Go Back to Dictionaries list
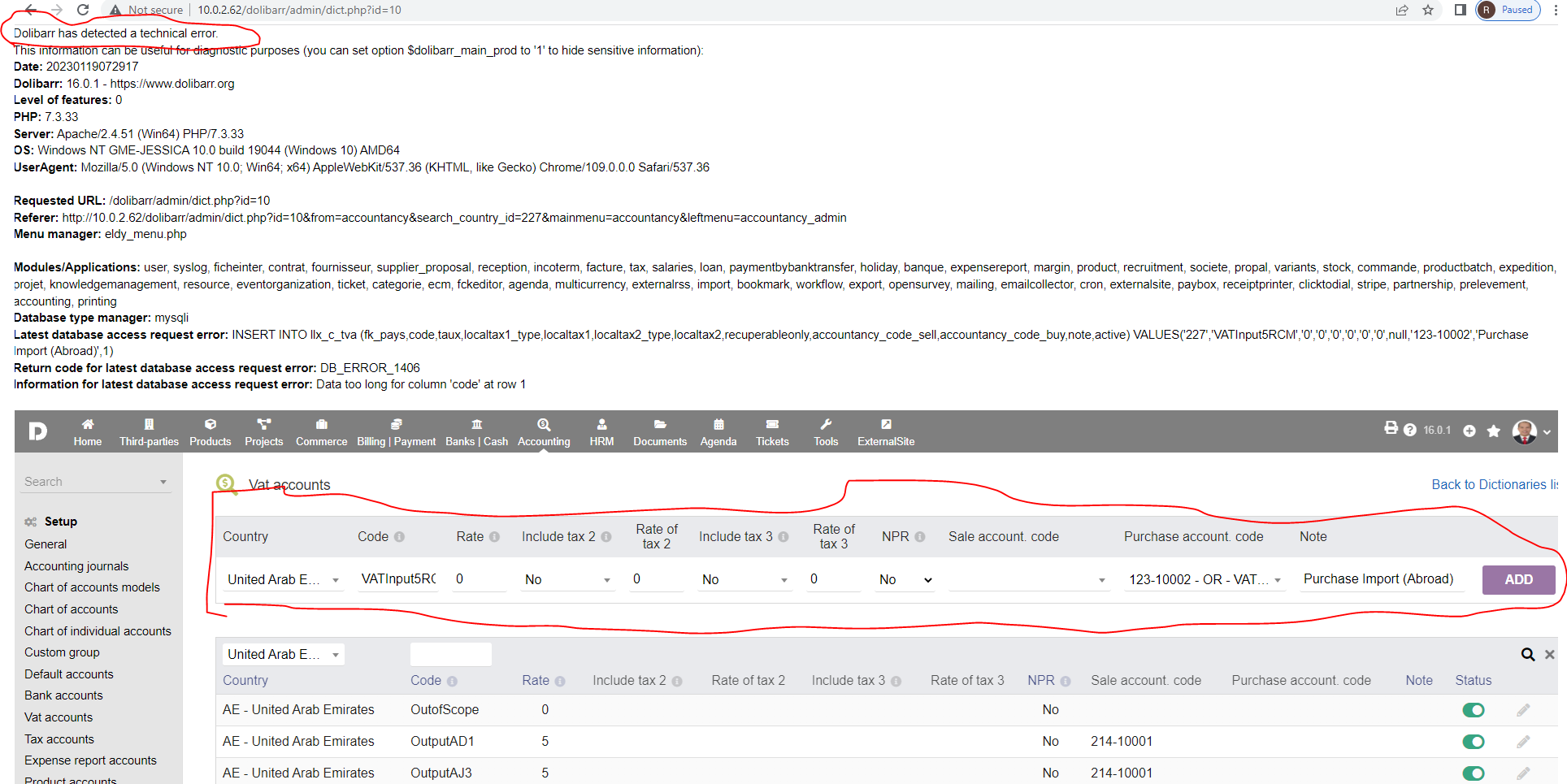 point(1494,484)
